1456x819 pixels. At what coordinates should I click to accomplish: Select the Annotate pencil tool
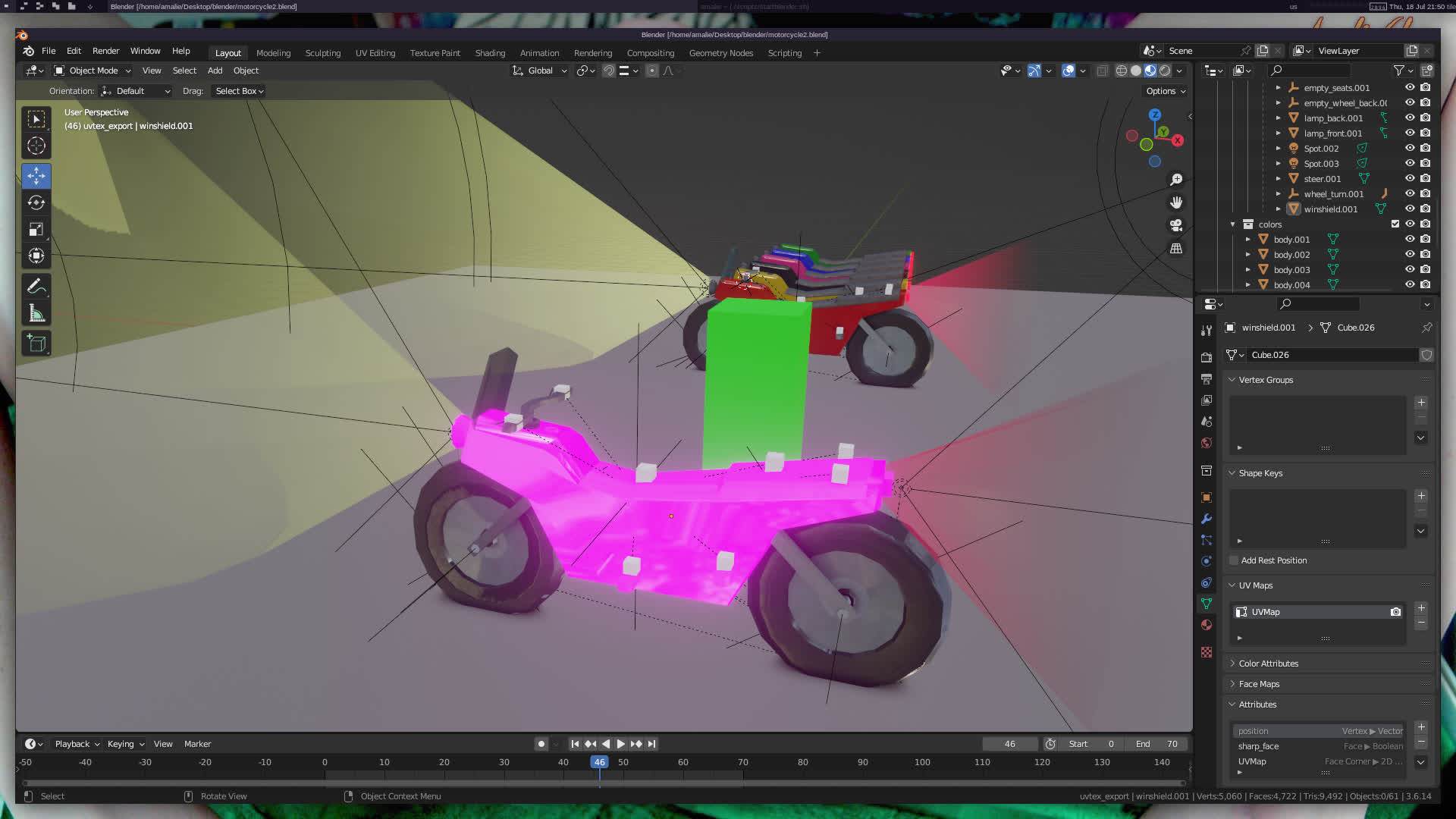(36, 287)
